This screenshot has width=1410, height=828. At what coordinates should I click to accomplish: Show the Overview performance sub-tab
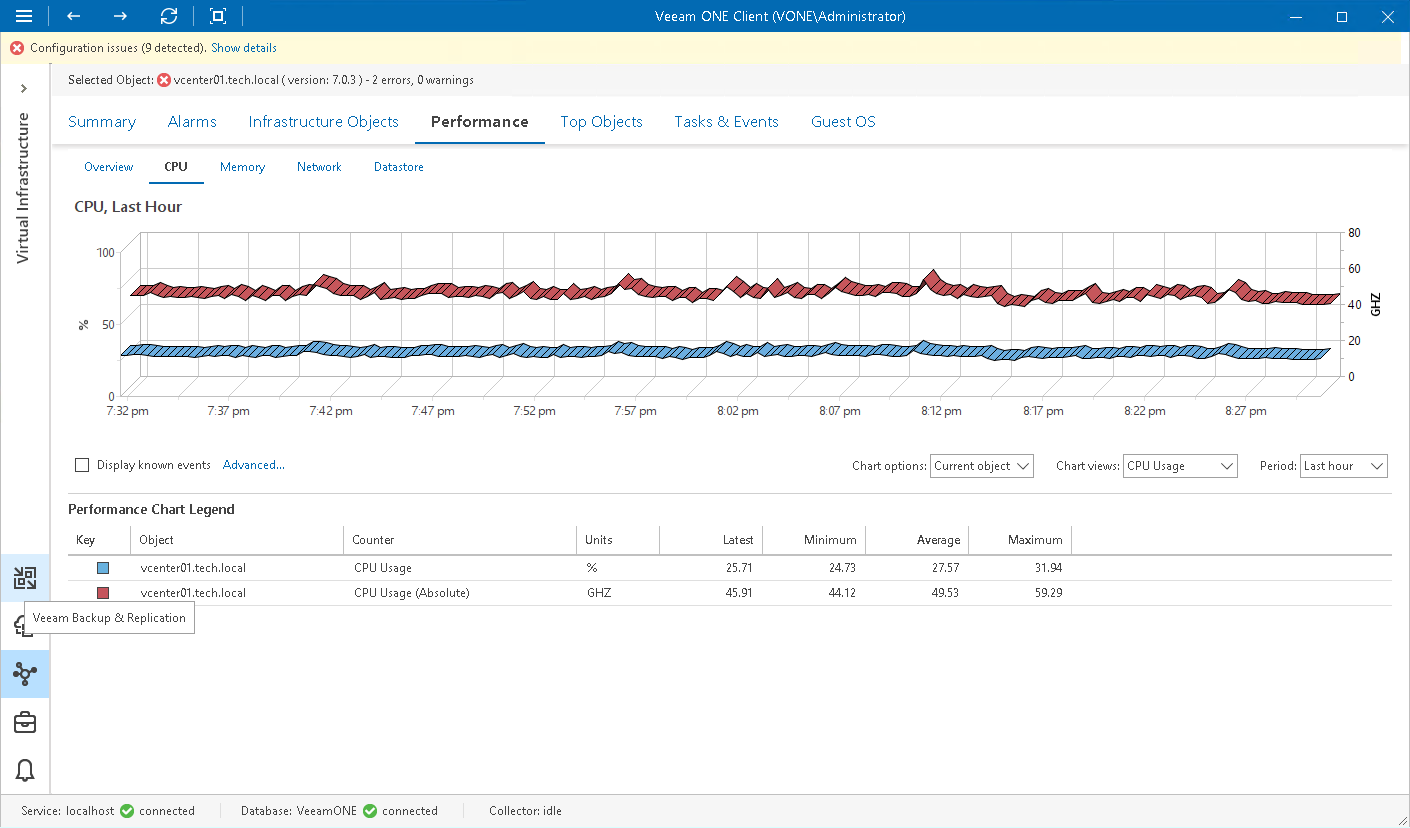coord(109,167)
